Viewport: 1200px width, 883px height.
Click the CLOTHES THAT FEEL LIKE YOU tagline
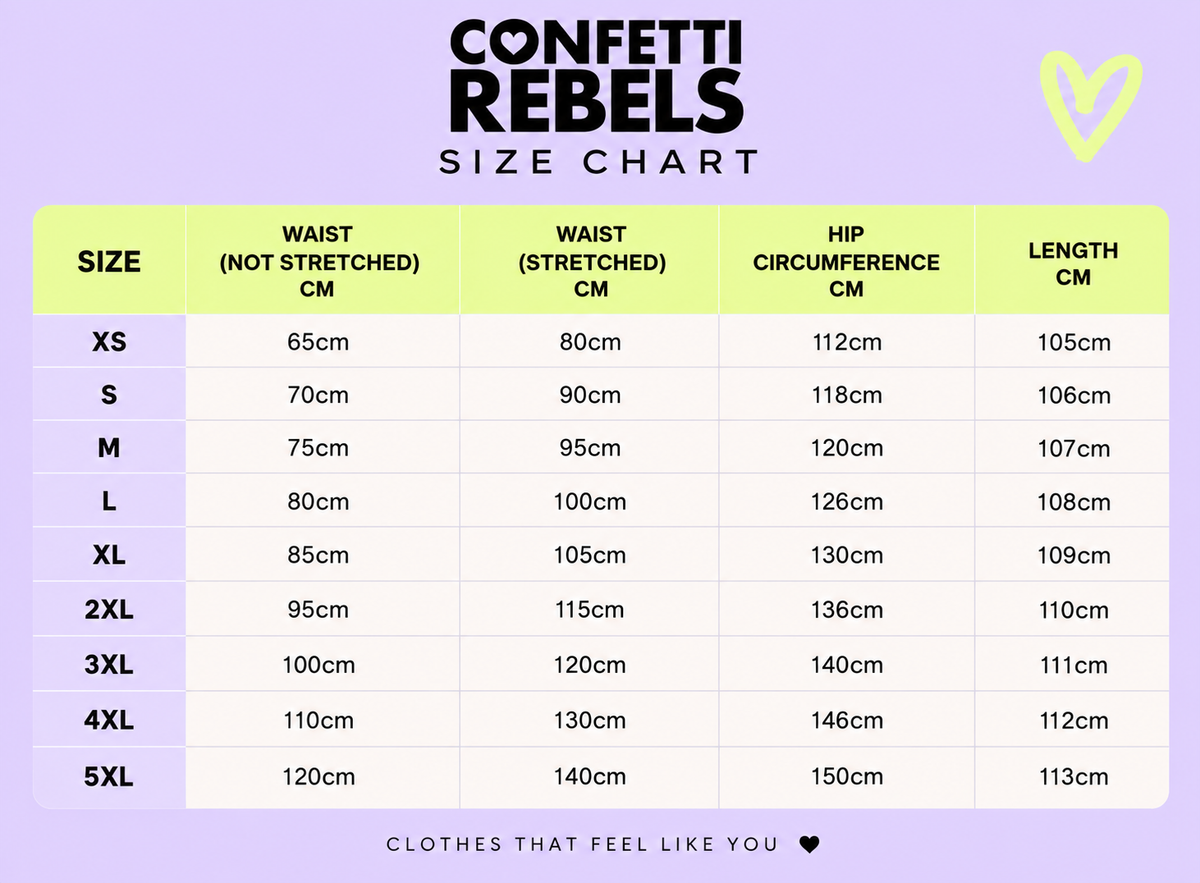[582, 845]
